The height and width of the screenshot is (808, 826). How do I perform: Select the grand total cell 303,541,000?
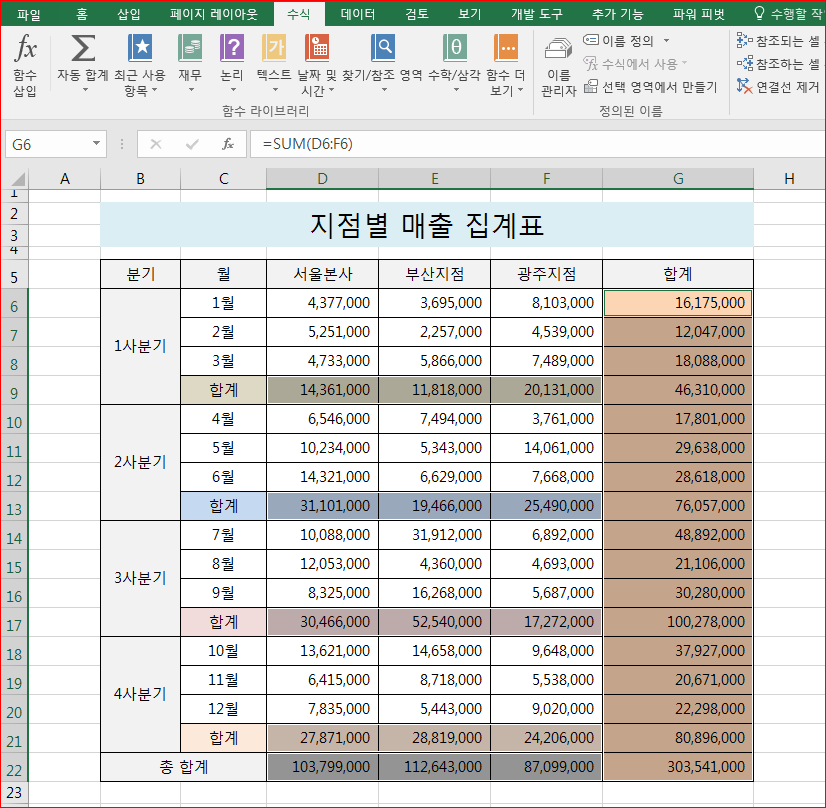(x=678, y=766)
